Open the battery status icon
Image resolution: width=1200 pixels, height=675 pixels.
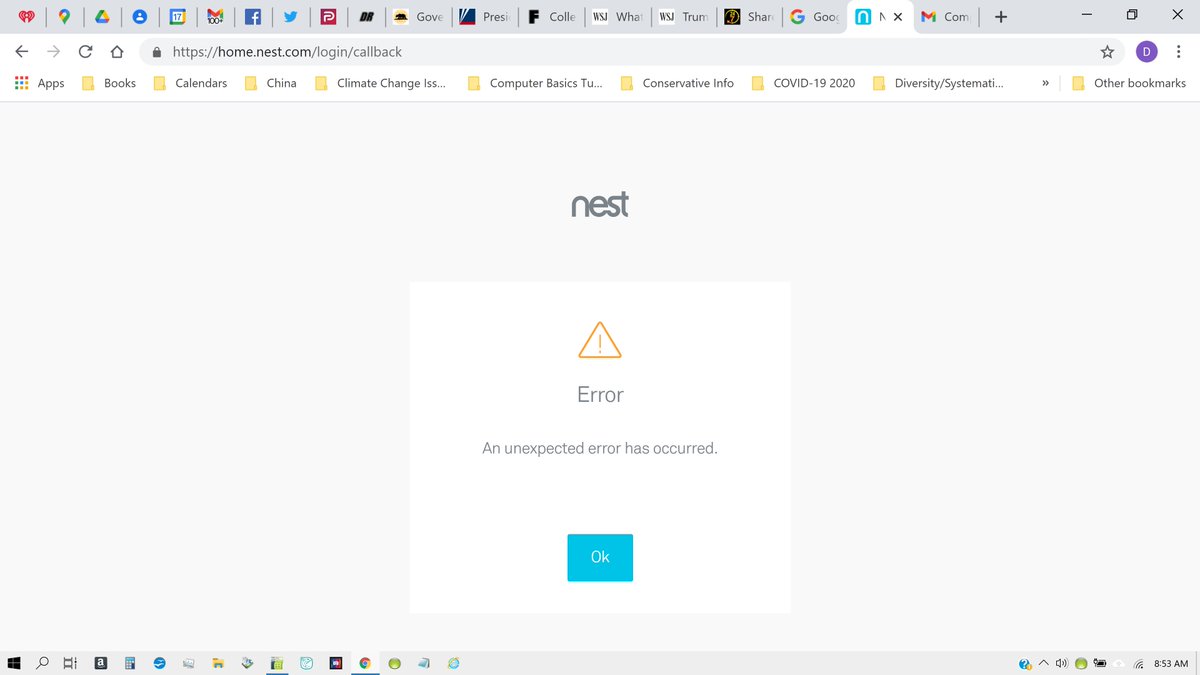point(1100,662)
